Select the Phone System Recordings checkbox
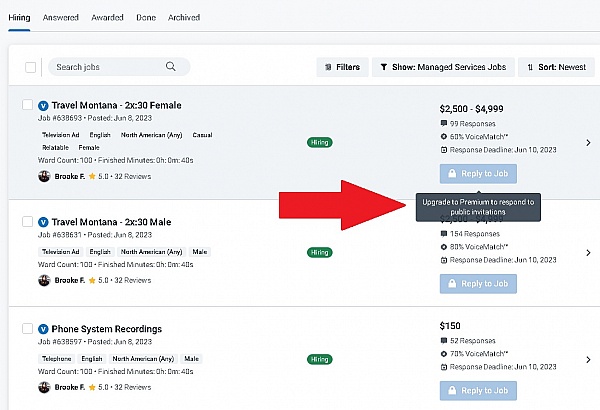 (27, 329)
